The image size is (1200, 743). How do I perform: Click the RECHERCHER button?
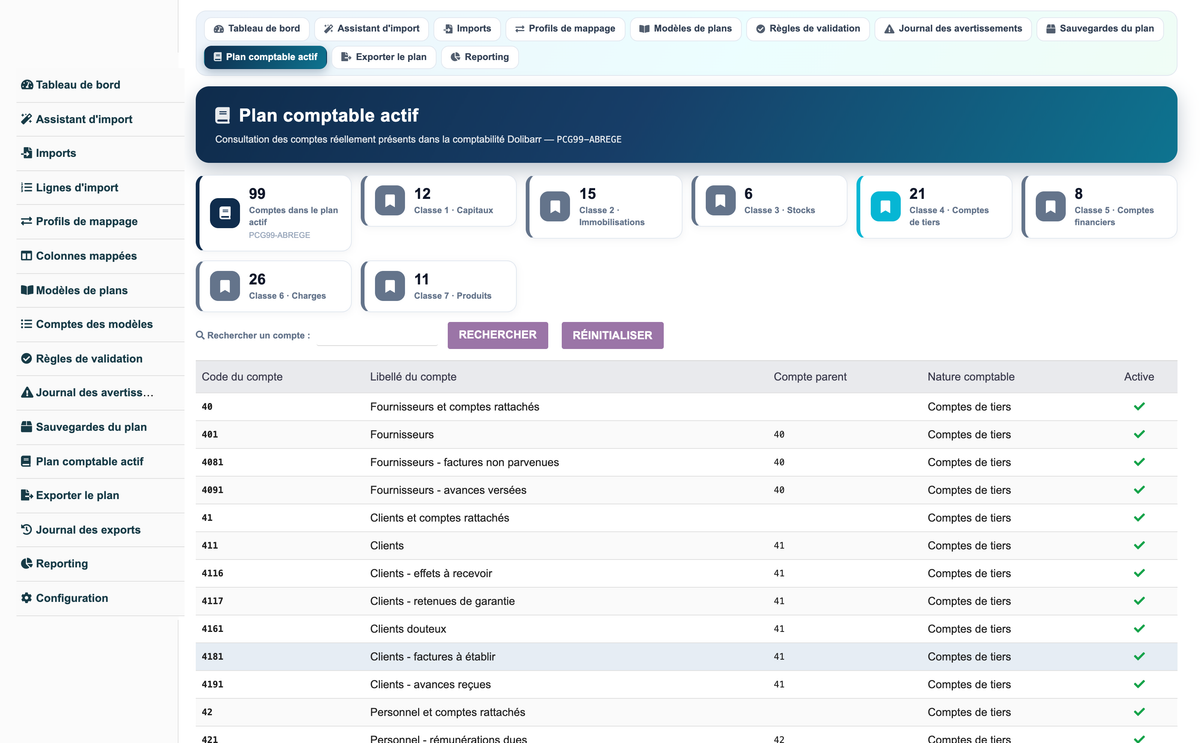[498, 335]
